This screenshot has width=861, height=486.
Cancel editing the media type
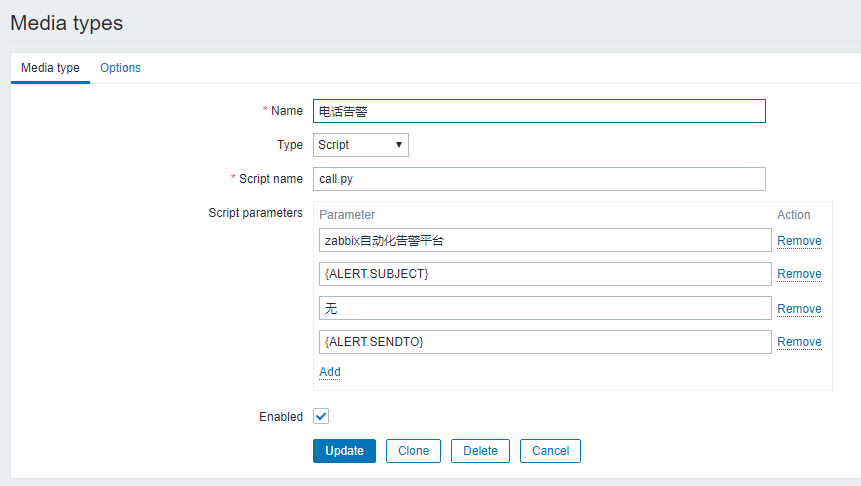pyautogui.click(x=550, y=451)
